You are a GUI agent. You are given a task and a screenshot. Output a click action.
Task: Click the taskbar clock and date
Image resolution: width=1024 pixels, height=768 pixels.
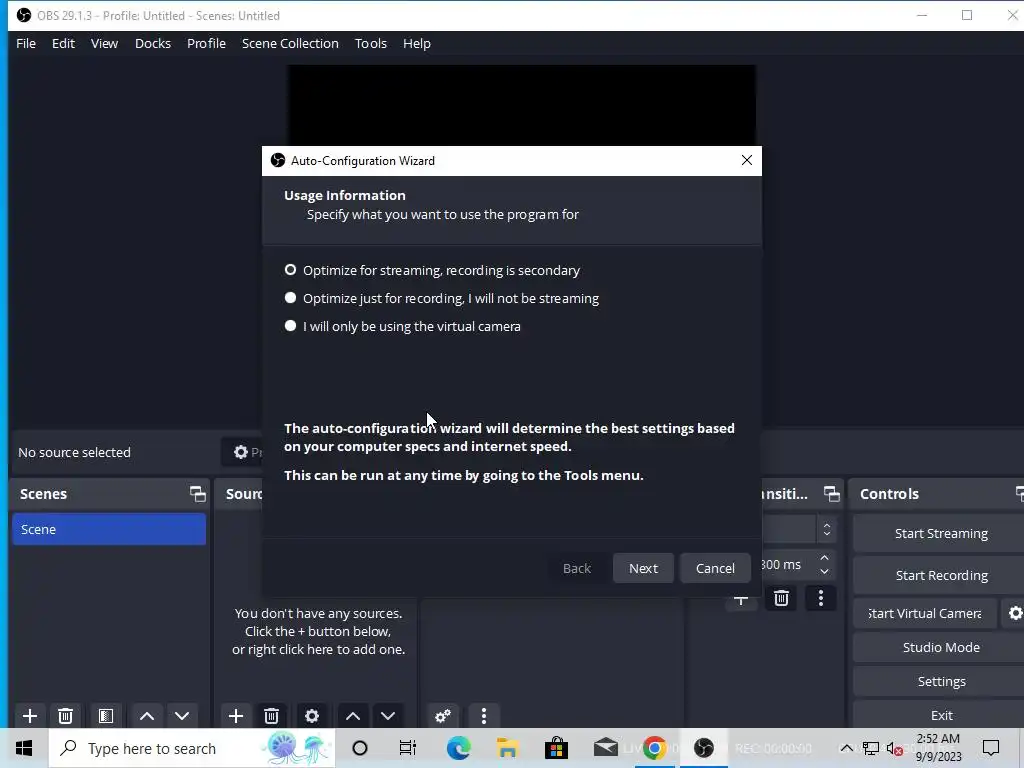point(938,748)
